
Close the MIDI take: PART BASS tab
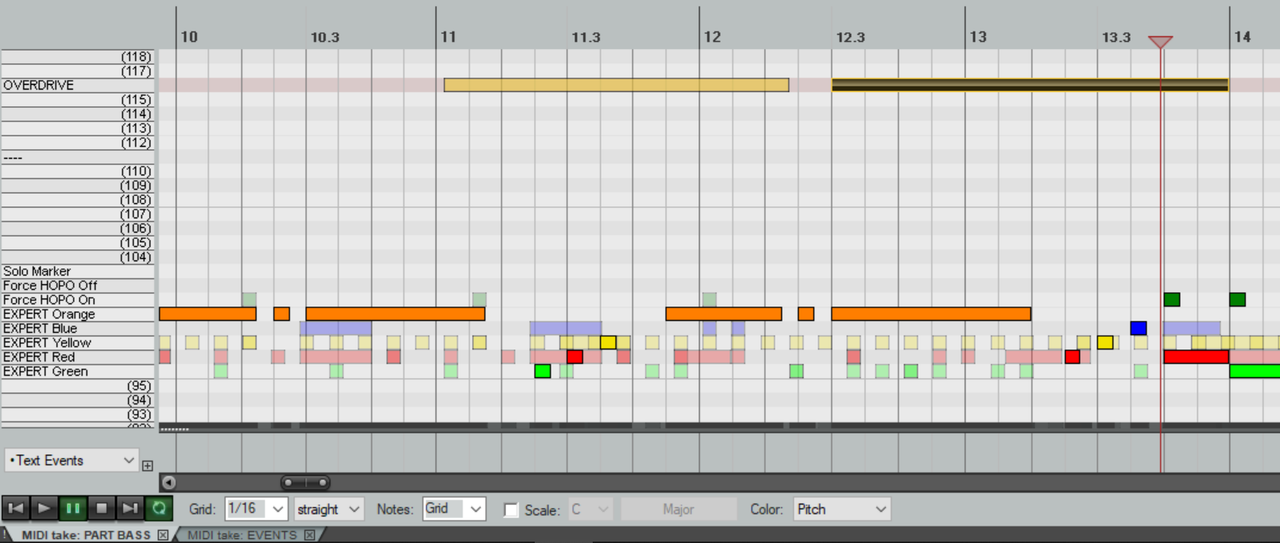click(x=163, y=535)
